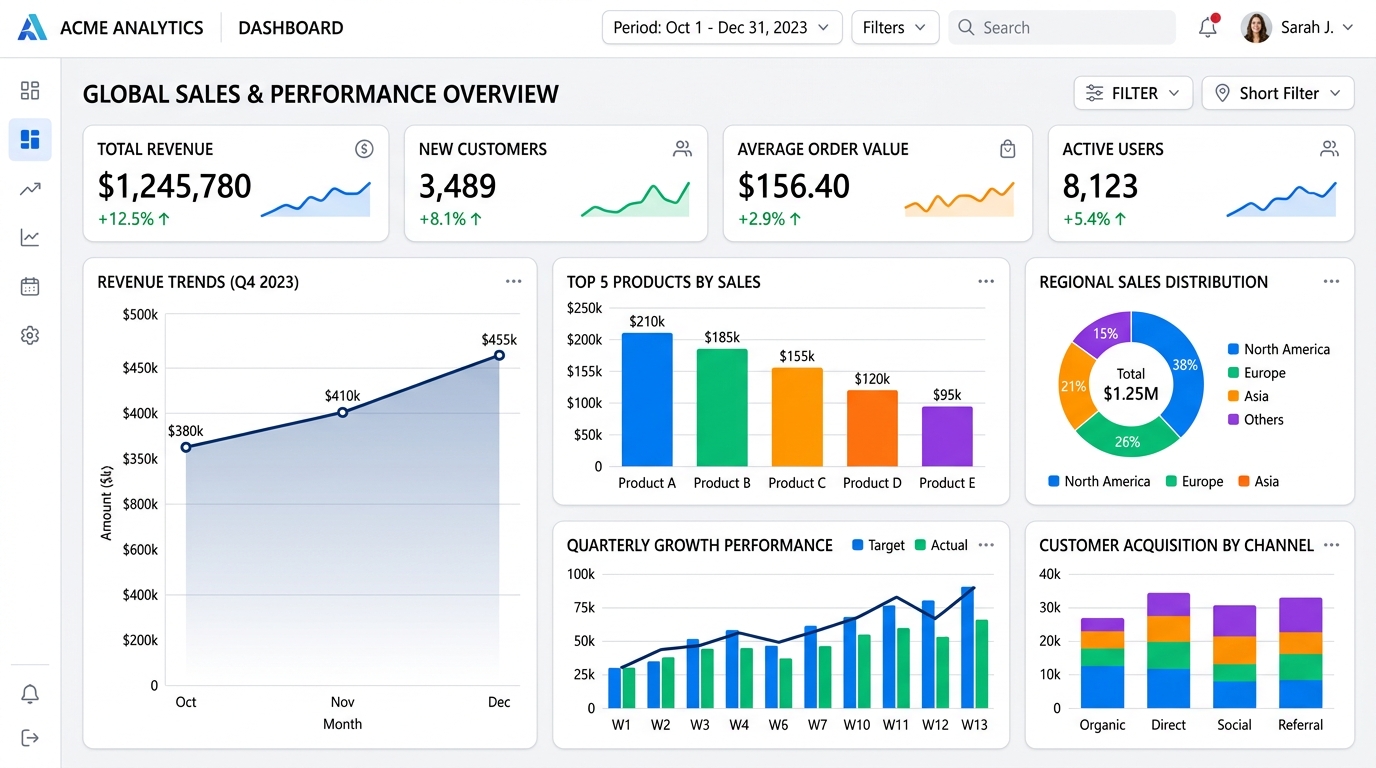The height and width of the screenshot is (768, 1376).
Task: Click the $1,245,780 total revenue value
Action: pos(174,186)
